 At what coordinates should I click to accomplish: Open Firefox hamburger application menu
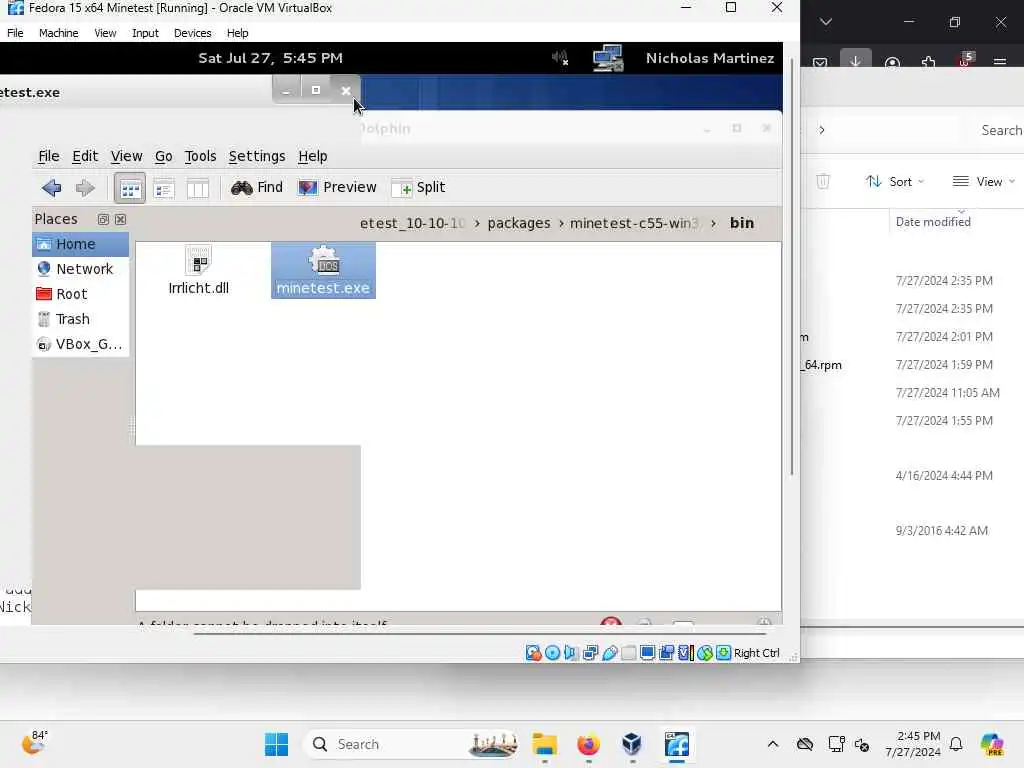point(1000,62)
